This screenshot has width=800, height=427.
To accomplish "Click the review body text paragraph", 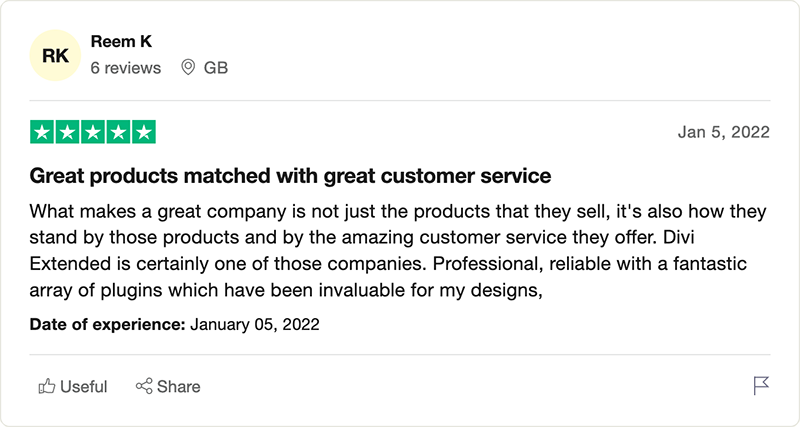I will click(x=398, y=250).
